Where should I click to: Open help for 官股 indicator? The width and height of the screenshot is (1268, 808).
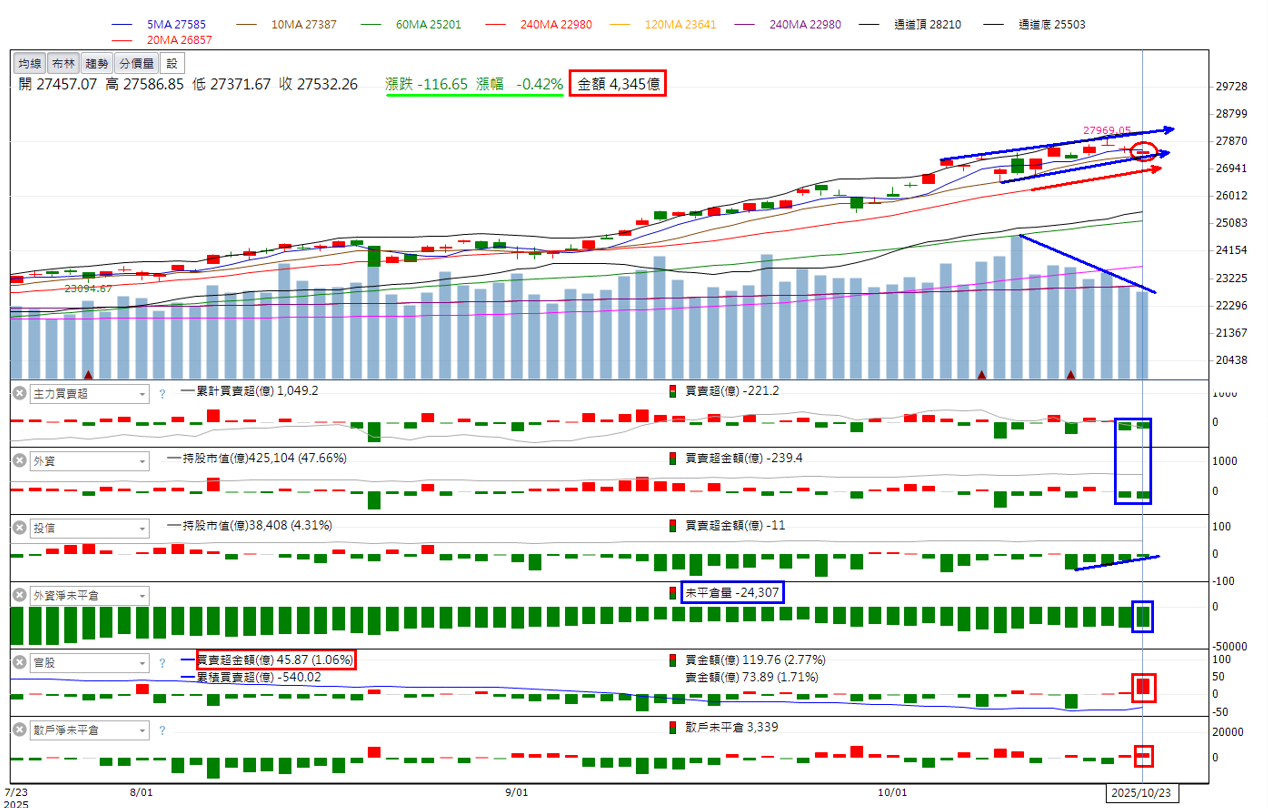tap(162, 663)
